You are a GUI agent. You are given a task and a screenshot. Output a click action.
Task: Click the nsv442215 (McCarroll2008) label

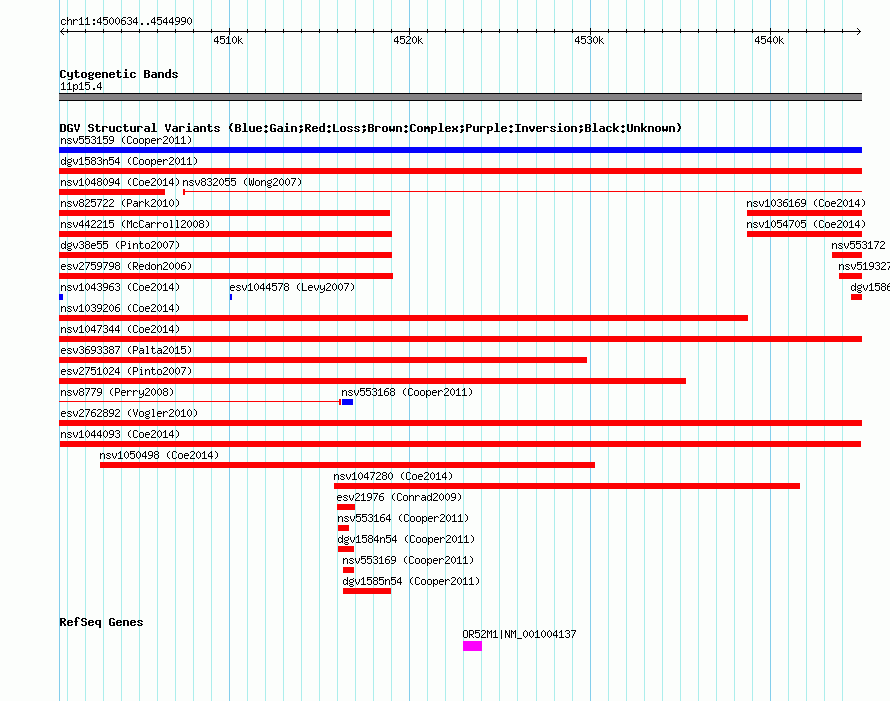point(135,224)
